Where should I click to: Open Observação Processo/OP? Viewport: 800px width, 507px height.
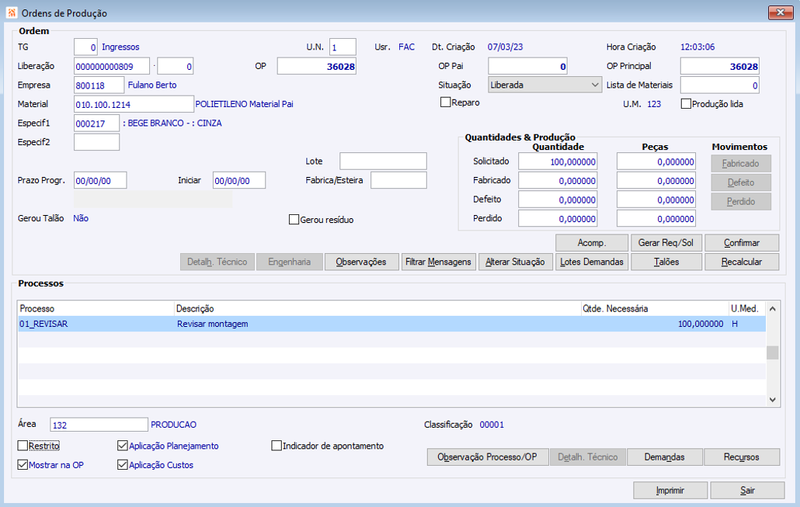(x=487, y=457)
